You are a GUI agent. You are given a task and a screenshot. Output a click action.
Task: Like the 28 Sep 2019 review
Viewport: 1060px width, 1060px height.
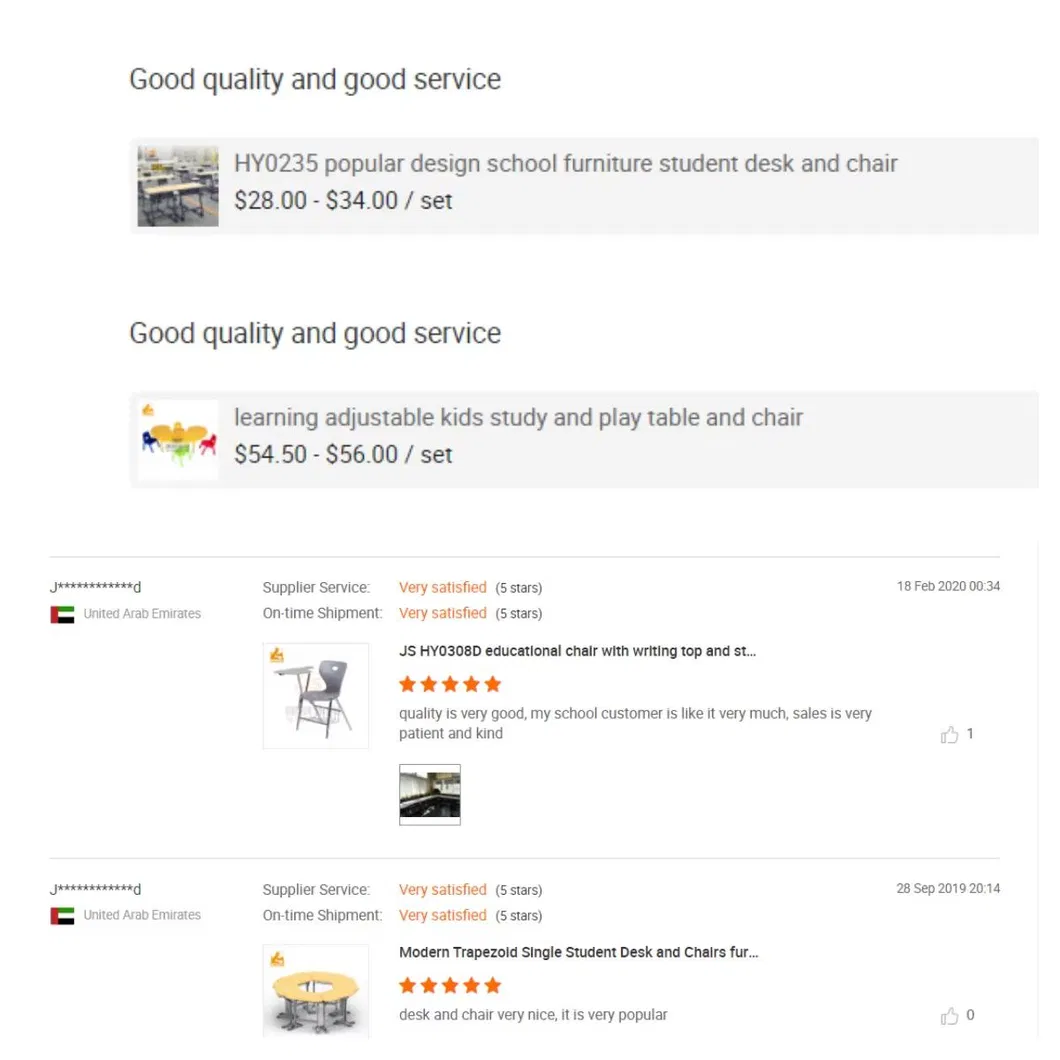(x=949, y=1016)
